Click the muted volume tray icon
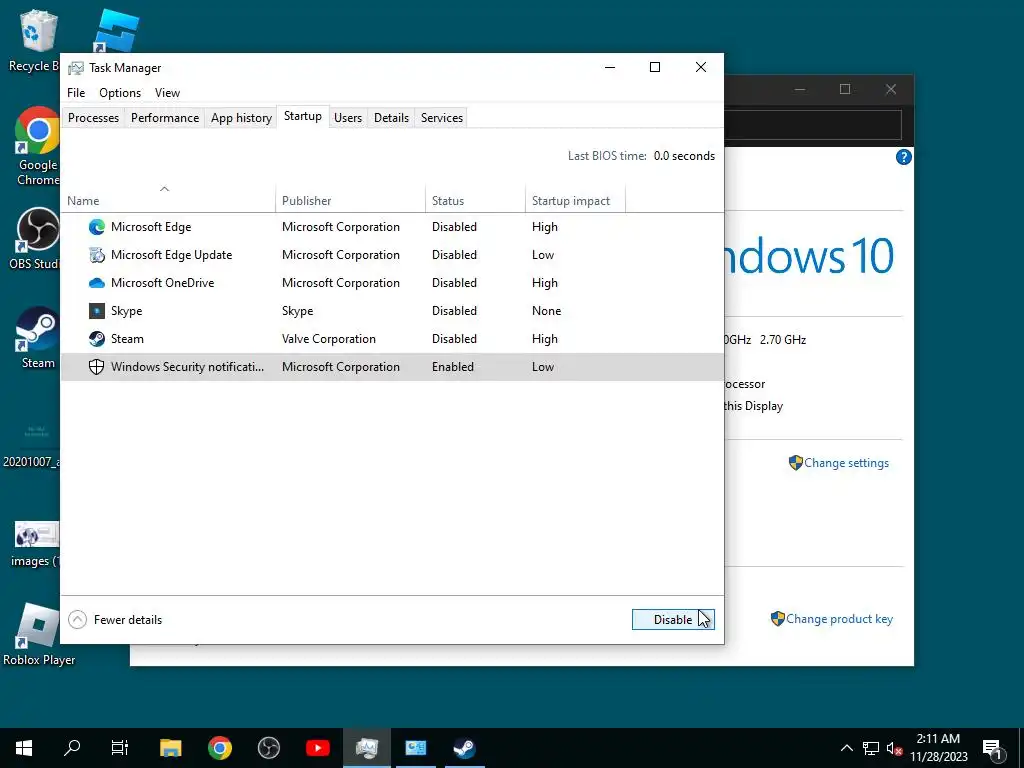Image resolution: width=1024 pixels, height=768 pixels. [x=894, y=748]
